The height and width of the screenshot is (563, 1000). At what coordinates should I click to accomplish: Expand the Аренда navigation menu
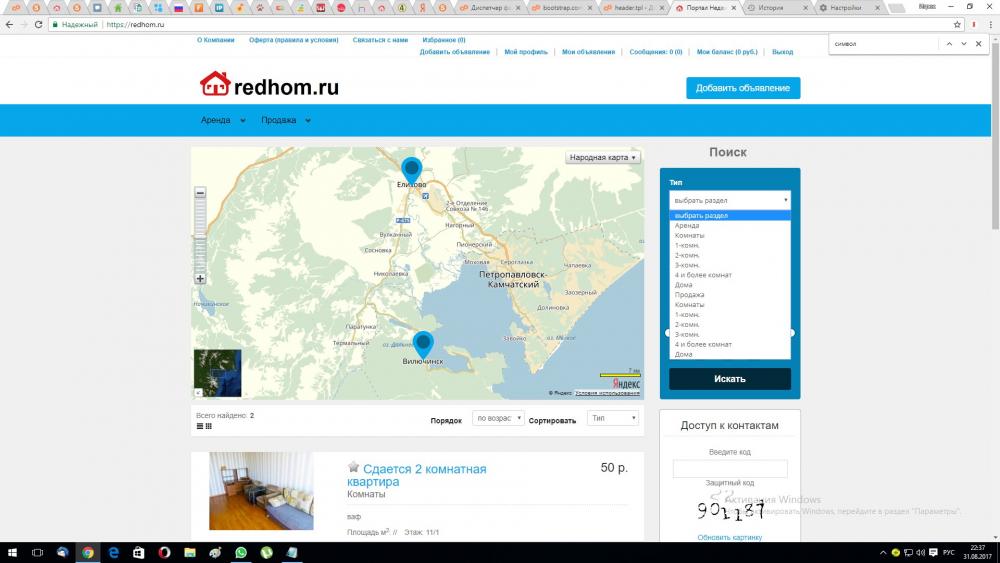[223, 120]
